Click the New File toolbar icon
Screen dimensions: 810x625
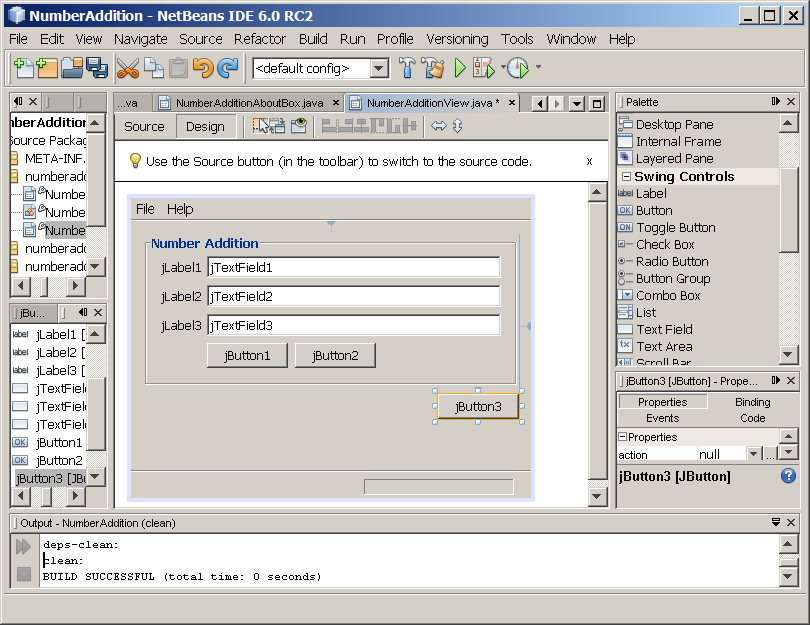(23, 68)
